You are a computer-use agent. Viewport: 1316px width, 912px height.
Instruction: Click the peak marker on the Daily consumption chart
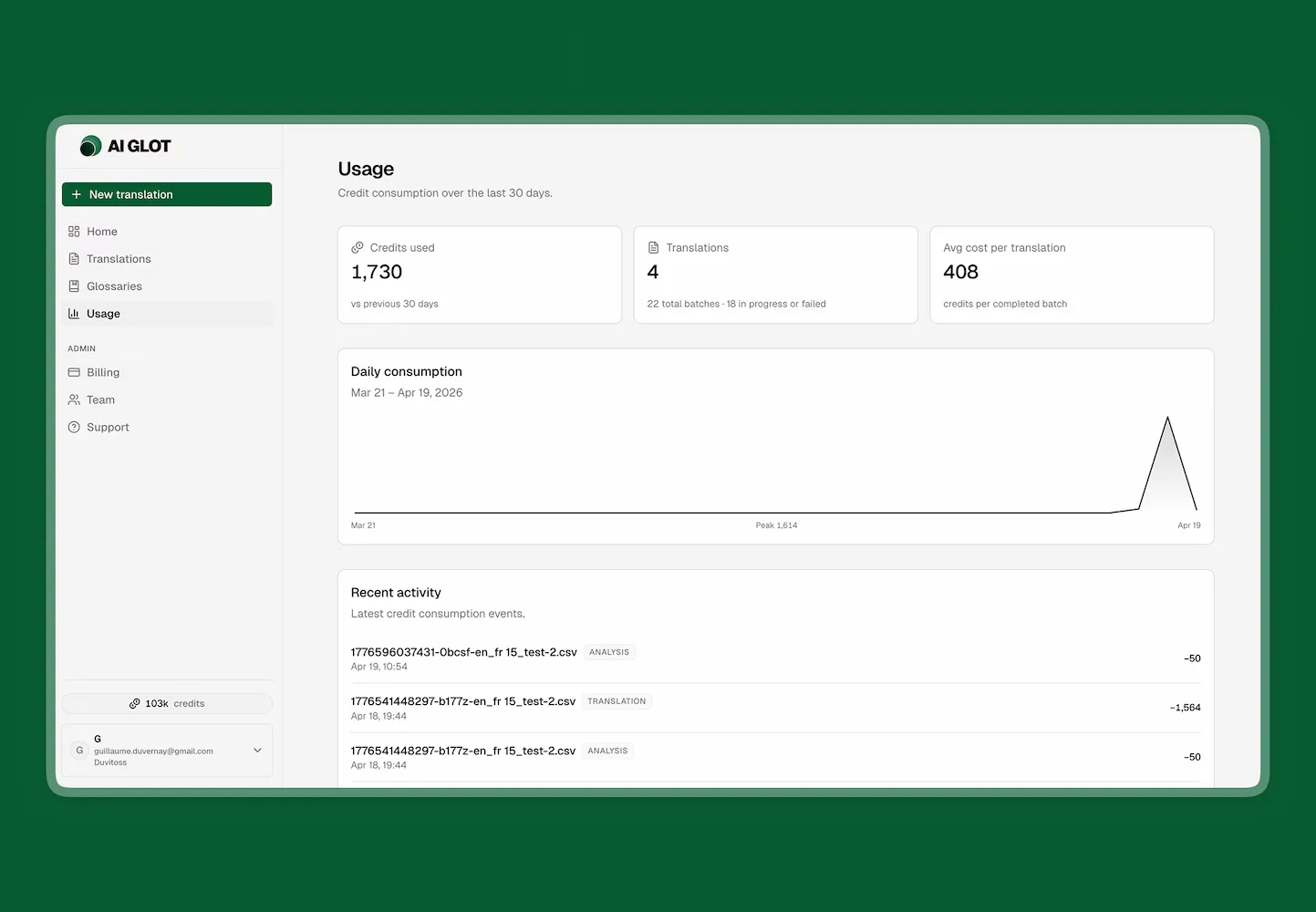(x=1168, y=417)
